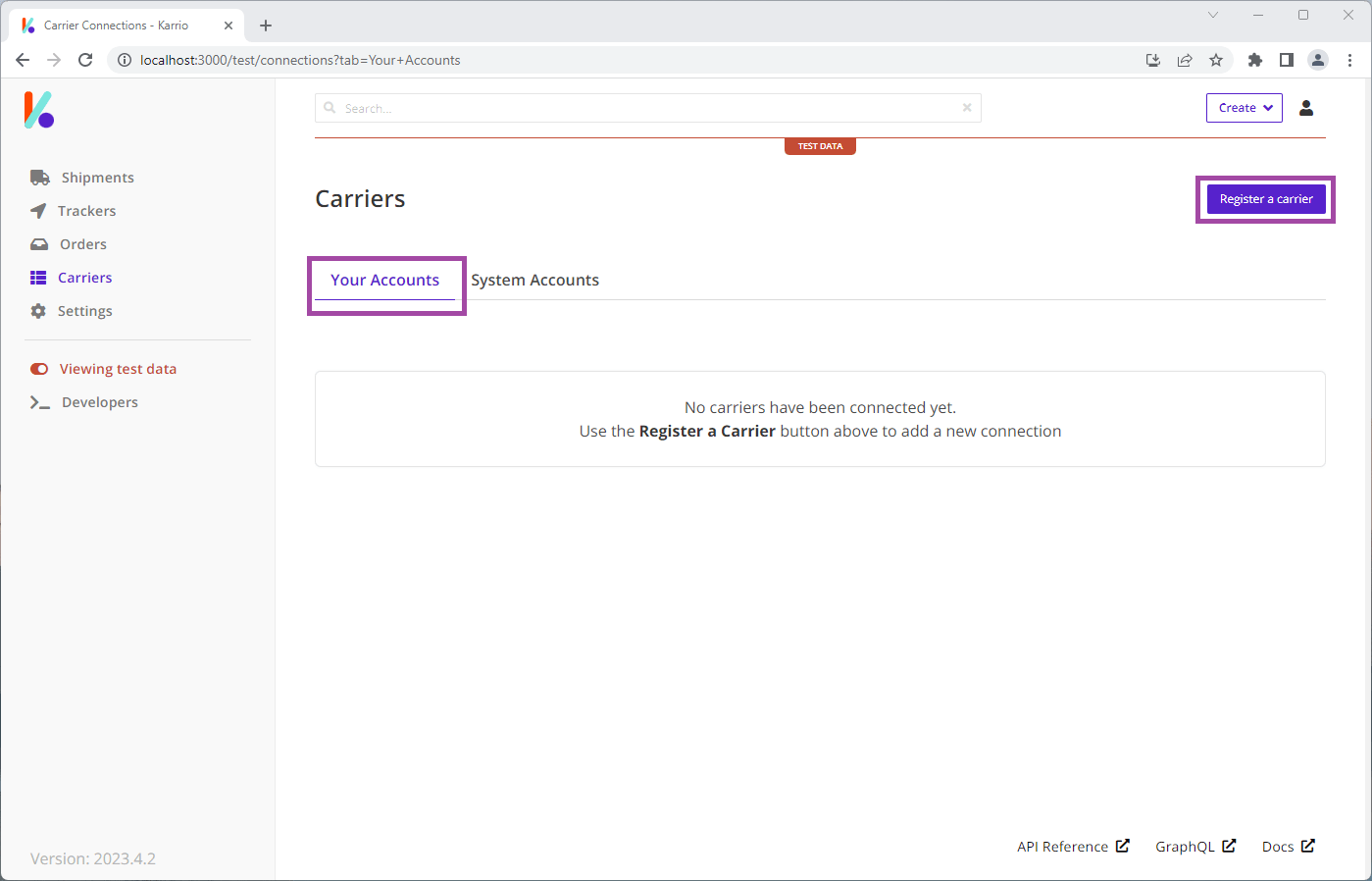1372x881 pixels.
Task: Close the Carrier Connections browser tab
Action: [229, 26]
